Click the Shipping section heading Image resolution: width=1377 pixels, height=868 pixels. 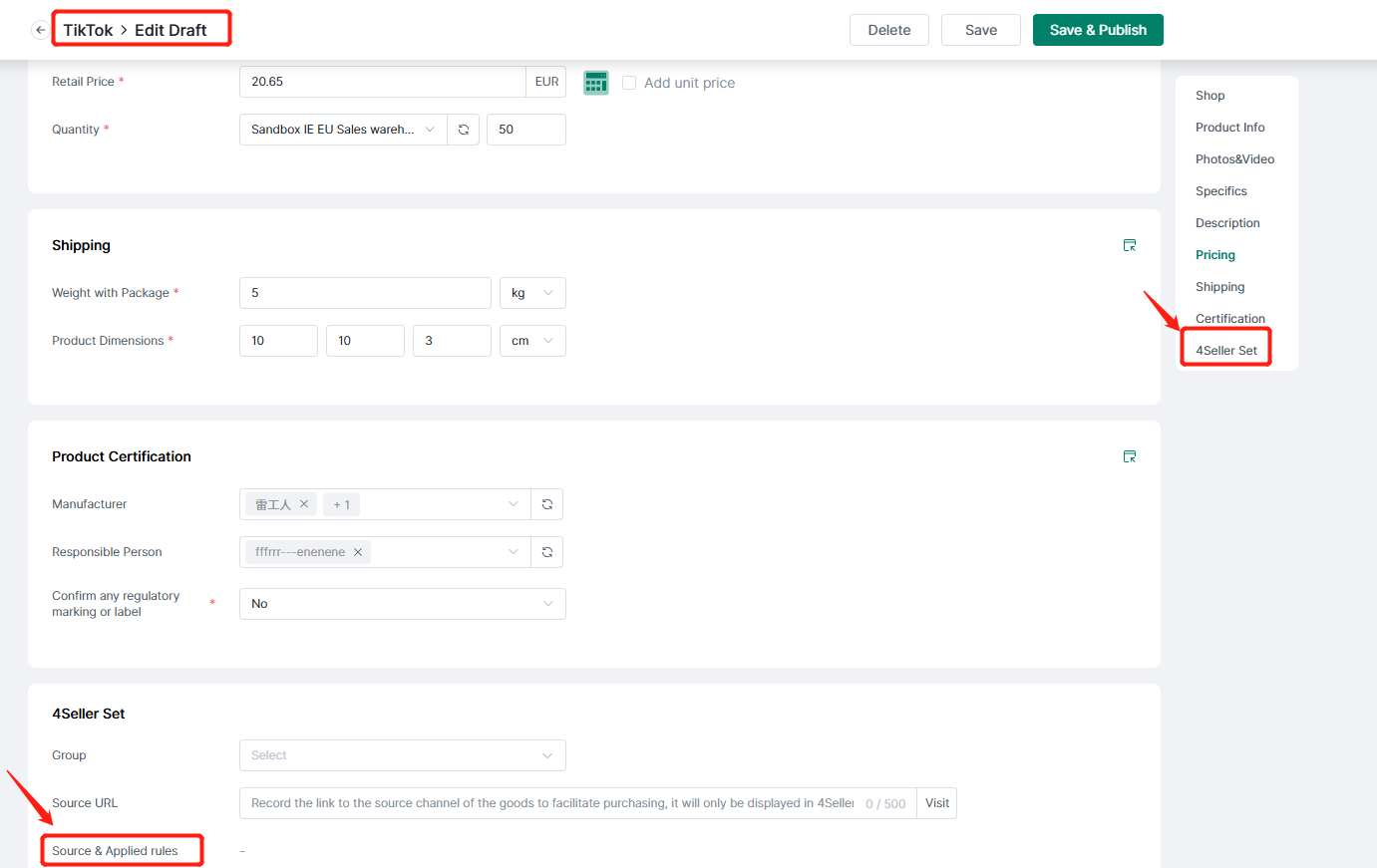pos(81,245)
